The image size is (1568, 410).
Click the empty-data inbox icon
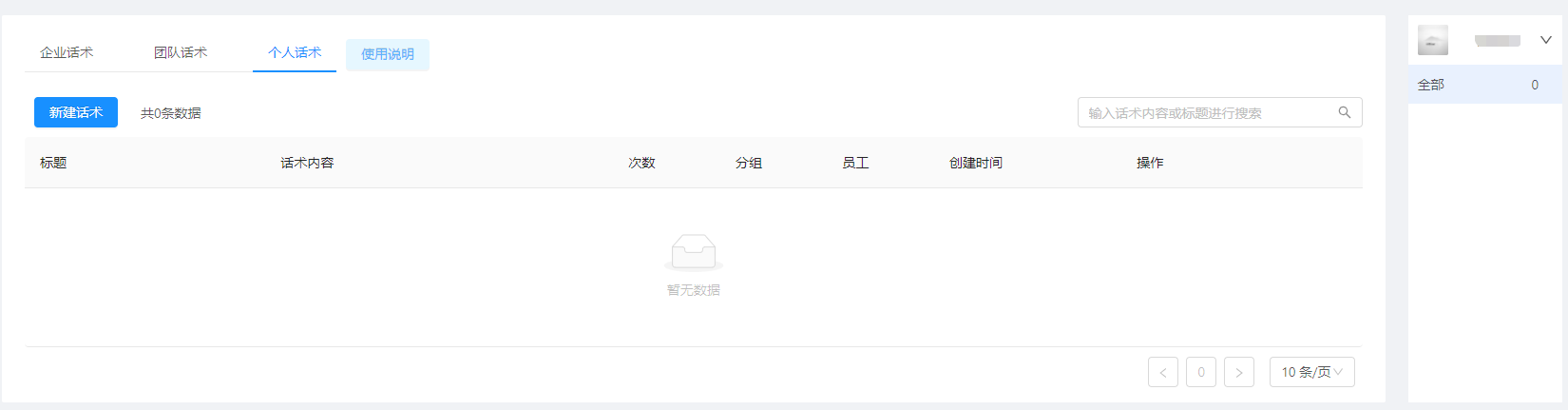point(694,253)
